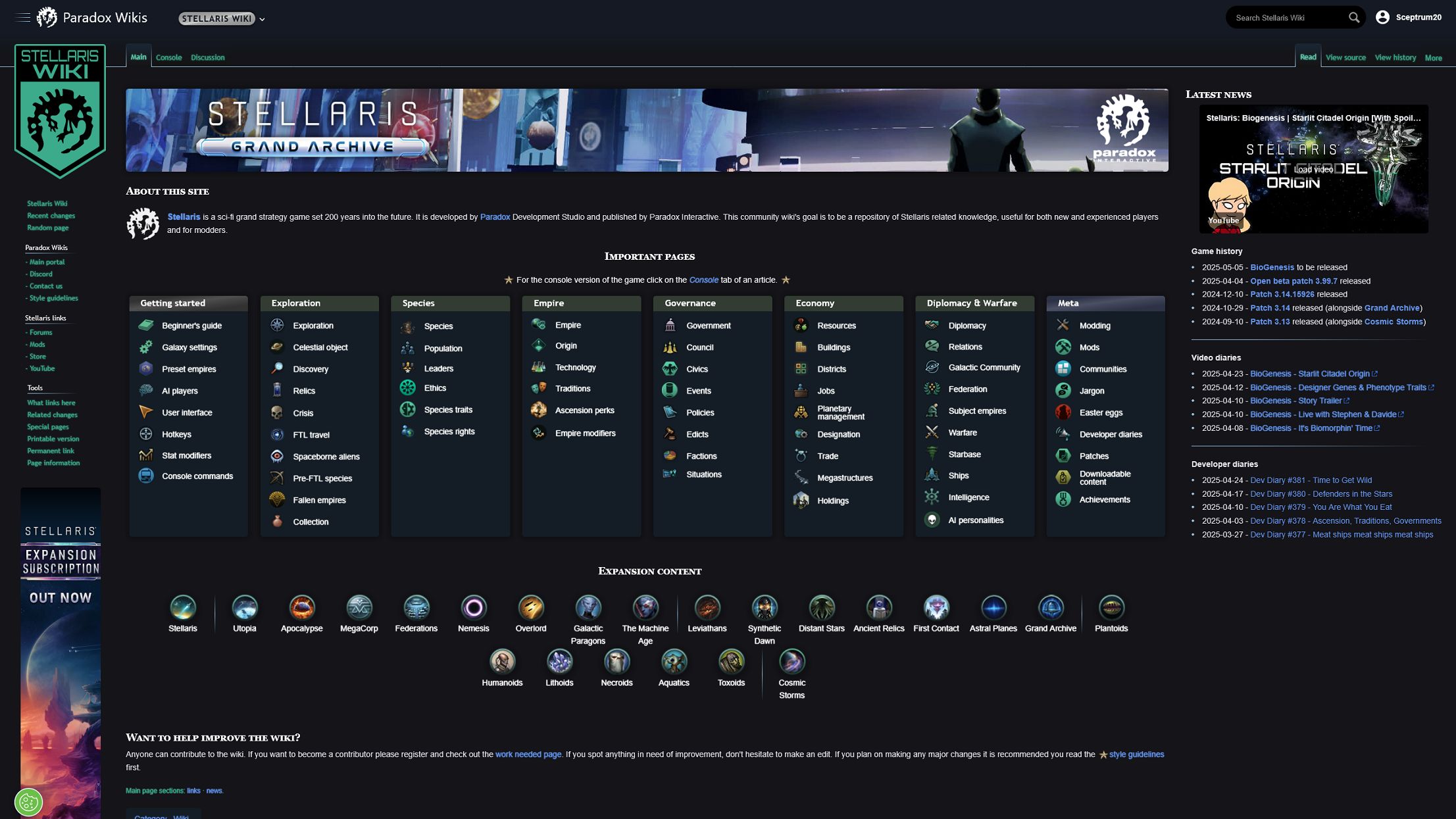Open the Console commands page
1456x819 pixels.
coord(197,476)
